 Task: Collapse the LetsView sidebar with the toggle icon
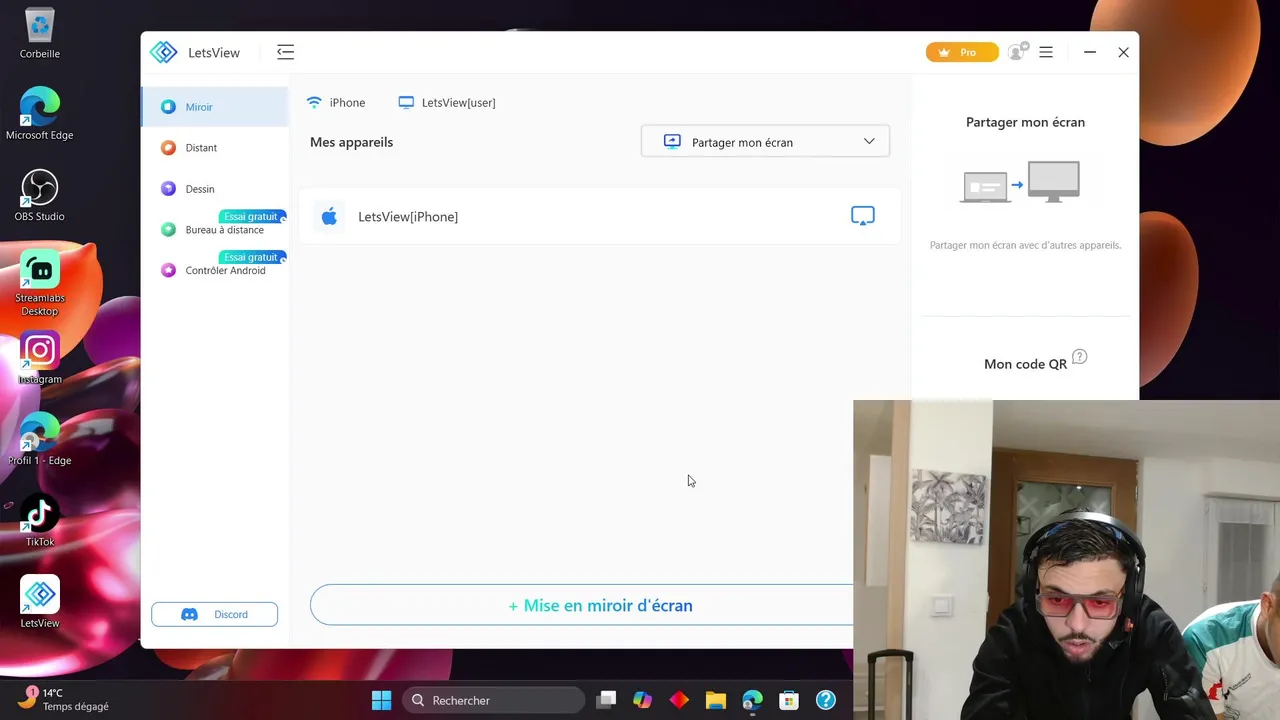285,52
